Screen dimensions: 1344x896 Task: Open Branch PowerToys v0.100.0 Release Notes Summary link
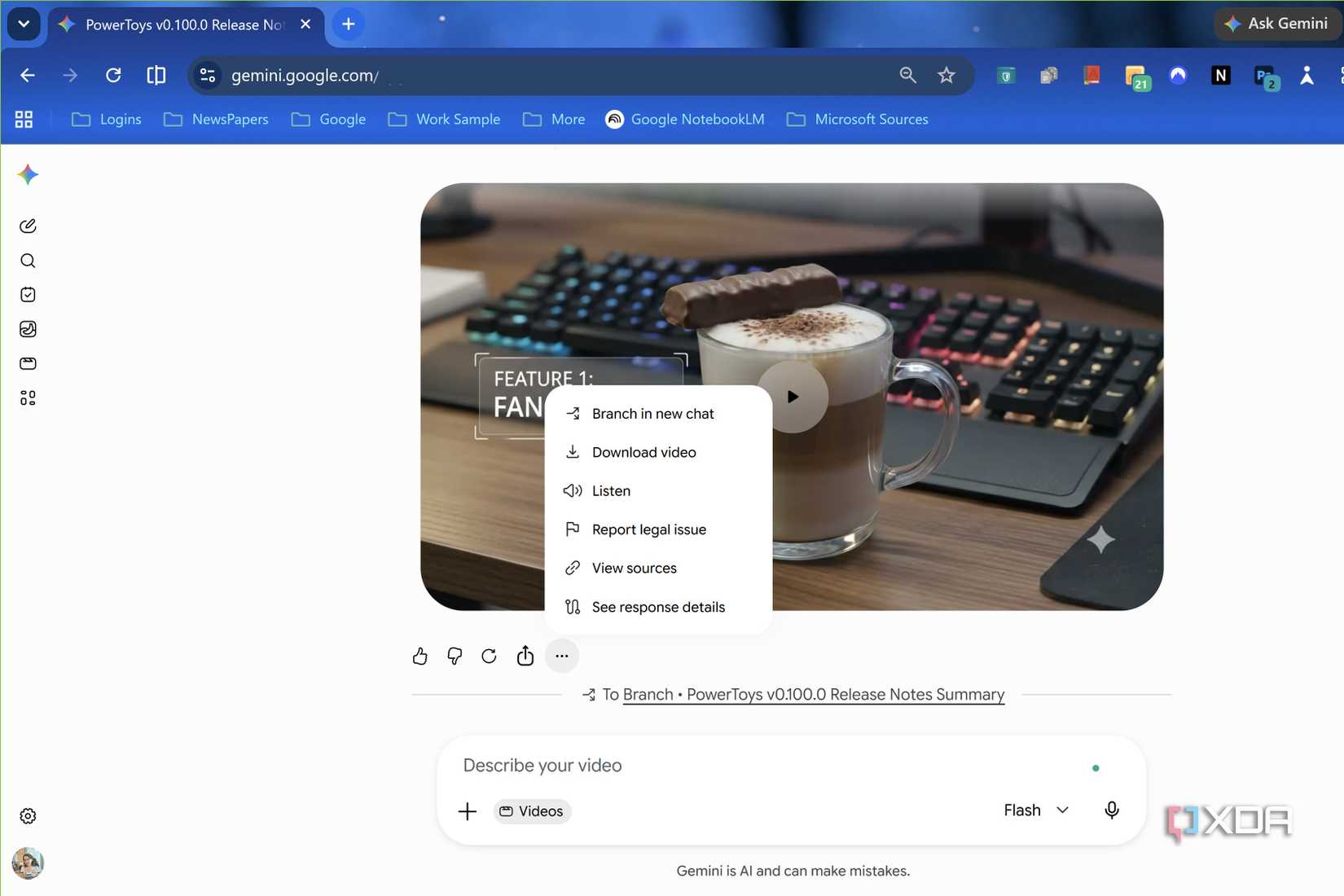[x=813, y=695]
